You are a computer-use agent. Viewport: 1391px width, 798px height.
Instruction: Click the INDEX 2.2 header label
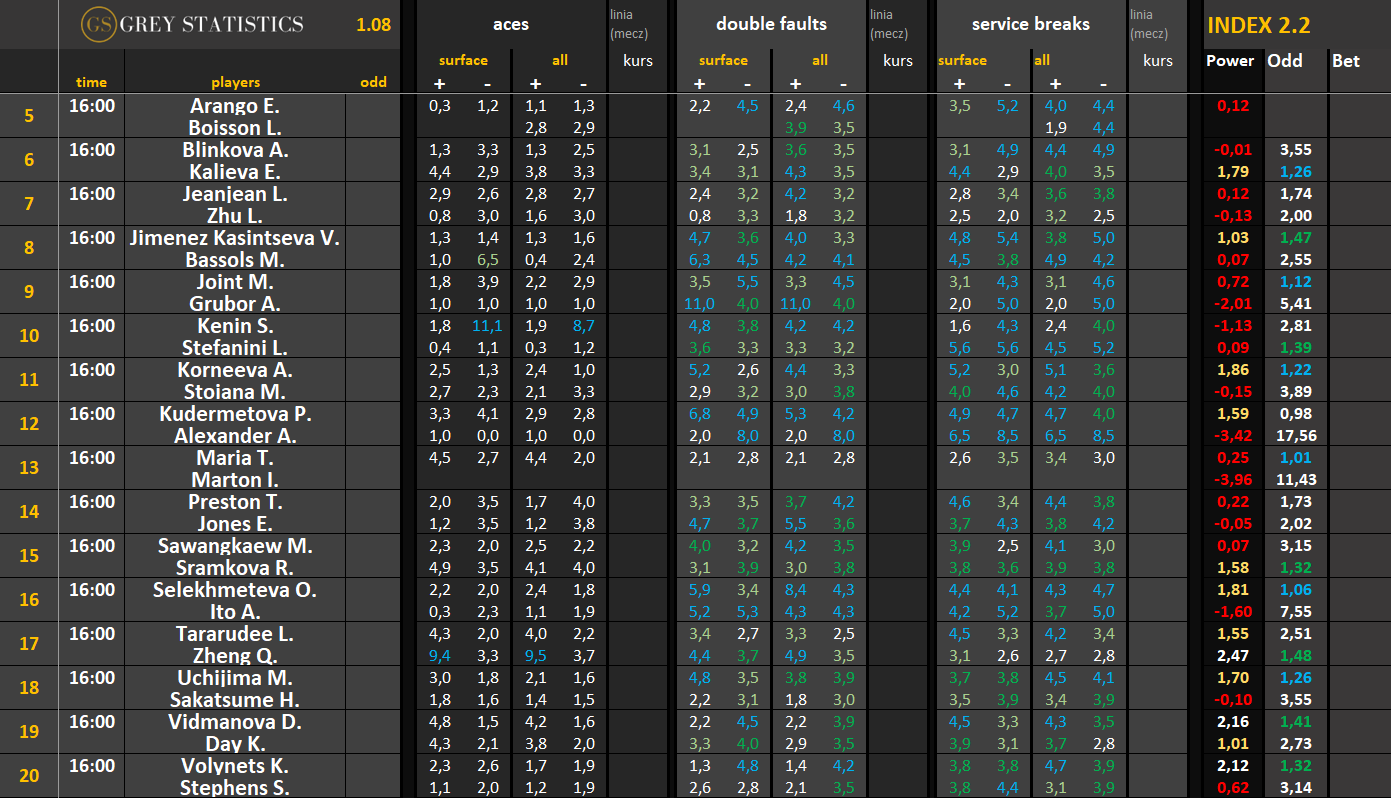(1258, 26)
